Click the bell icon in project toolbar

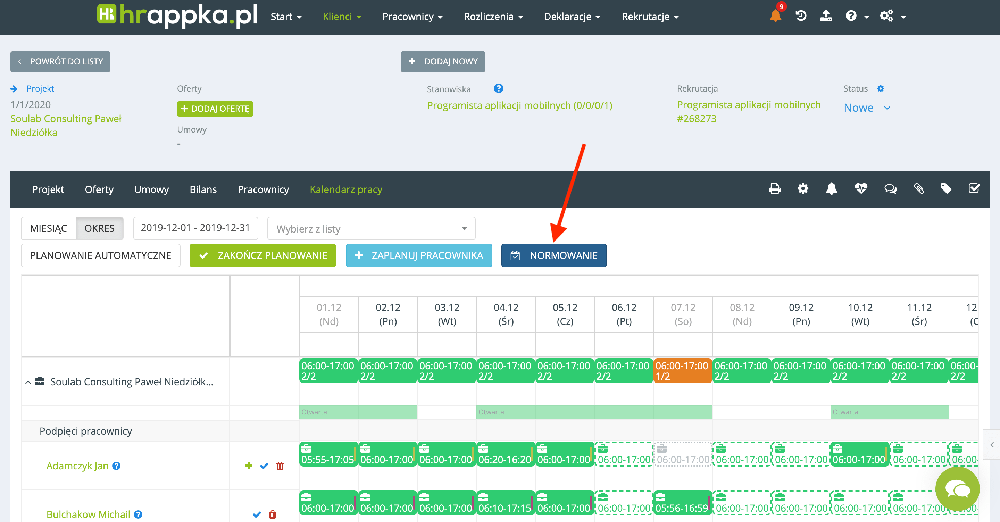(831, 189)
